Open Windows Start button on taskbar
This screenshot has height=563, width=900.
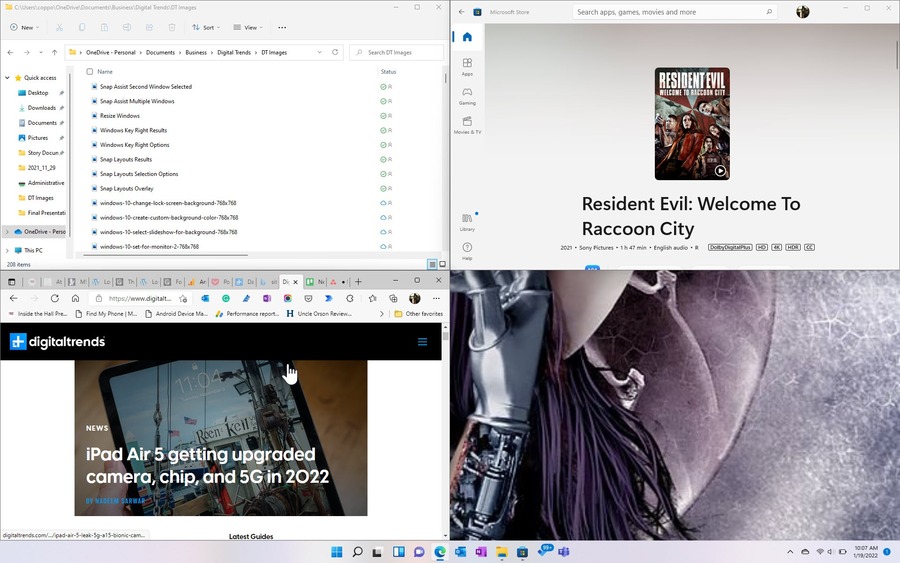click(x=336, y=552)
